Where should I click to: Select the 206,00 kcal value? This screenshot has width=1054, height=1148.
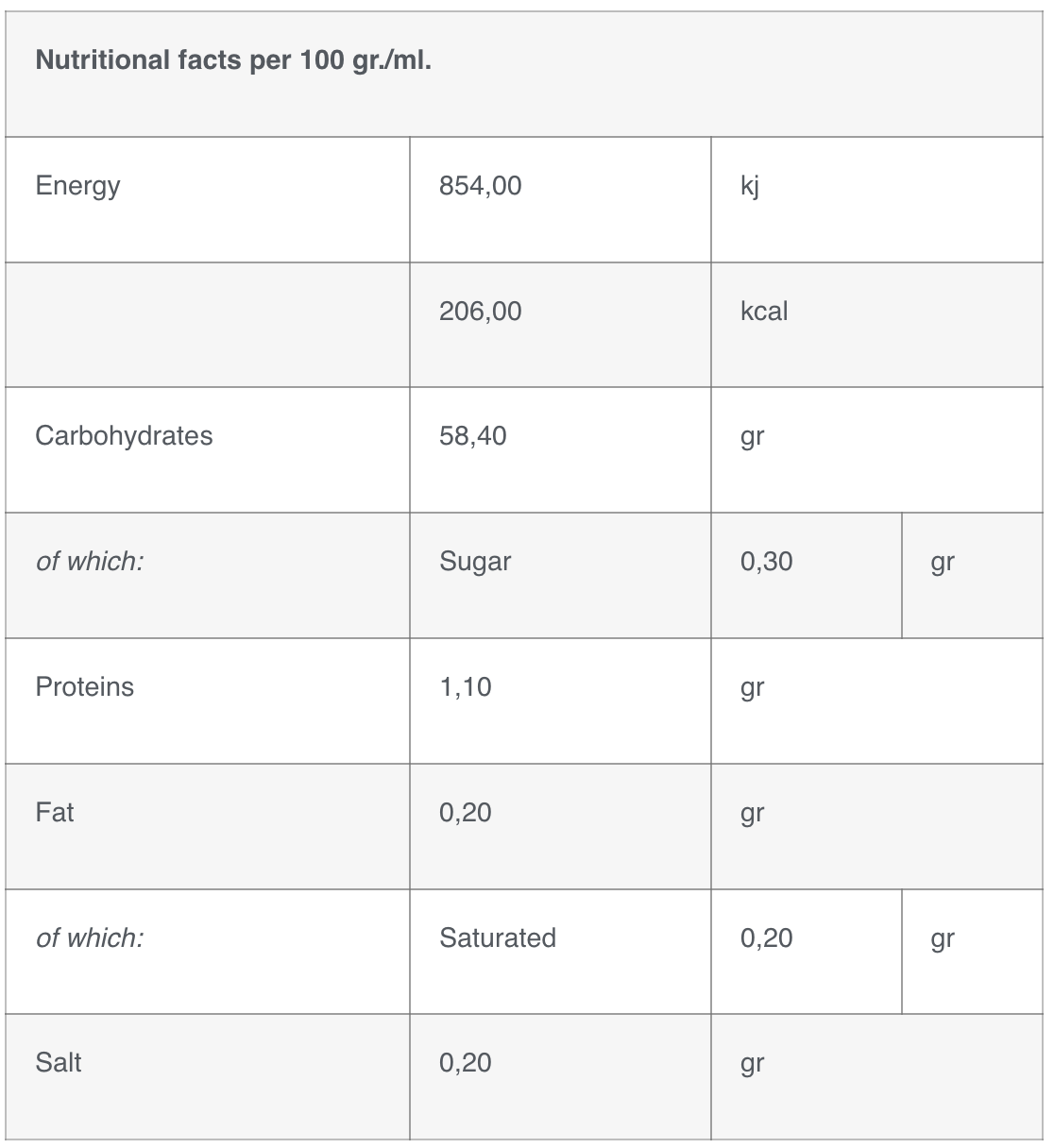480,312
